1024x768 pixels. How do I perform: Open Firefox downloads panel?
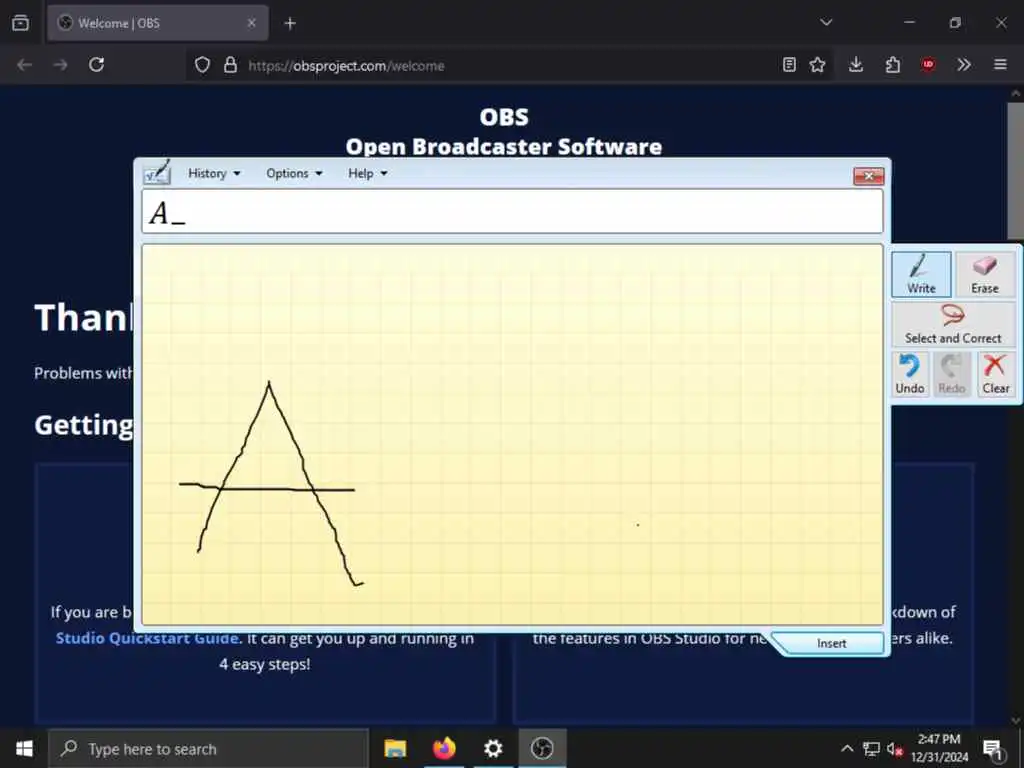(856, 65)
